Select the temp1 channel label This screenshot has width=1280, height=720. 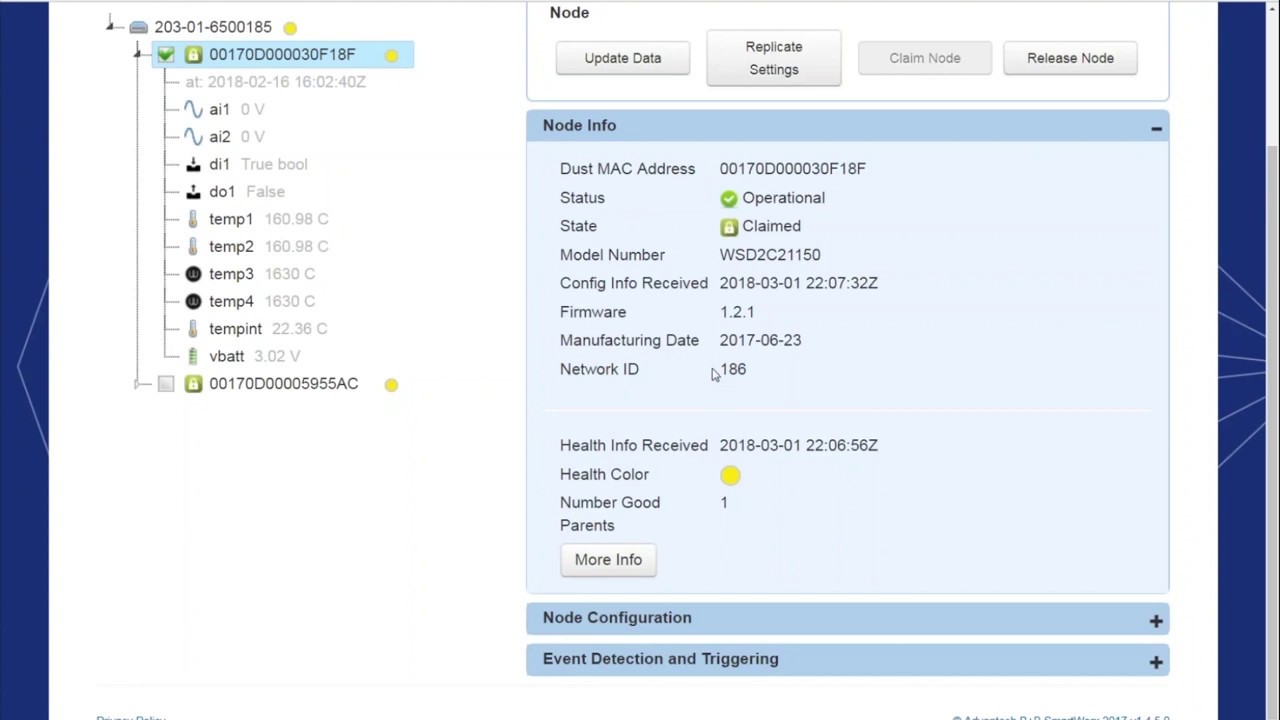point(231,219)
